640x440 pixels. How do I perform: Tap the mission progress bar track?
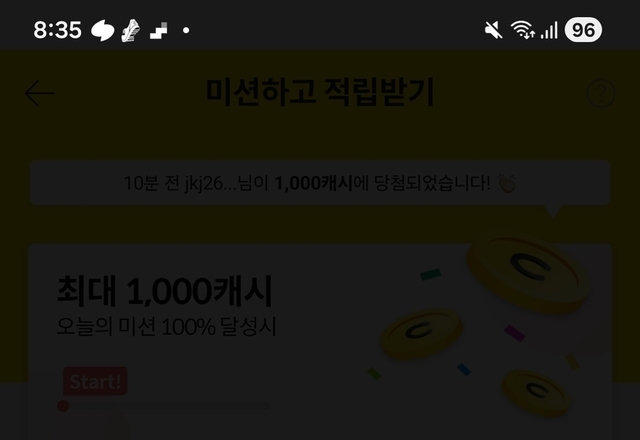(164, 406)
